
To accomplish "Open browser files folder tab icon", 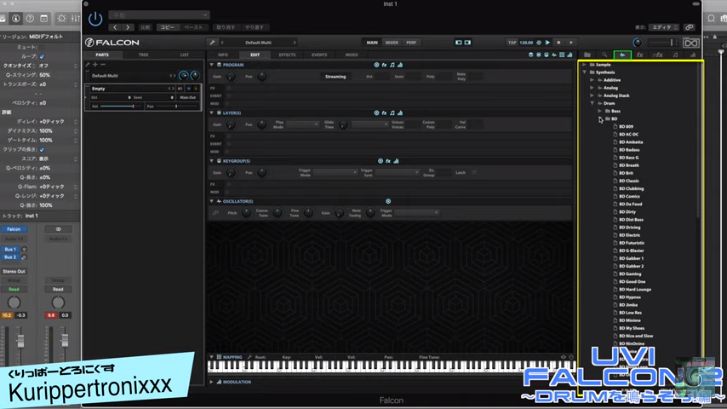I will (x=587, y=55).
